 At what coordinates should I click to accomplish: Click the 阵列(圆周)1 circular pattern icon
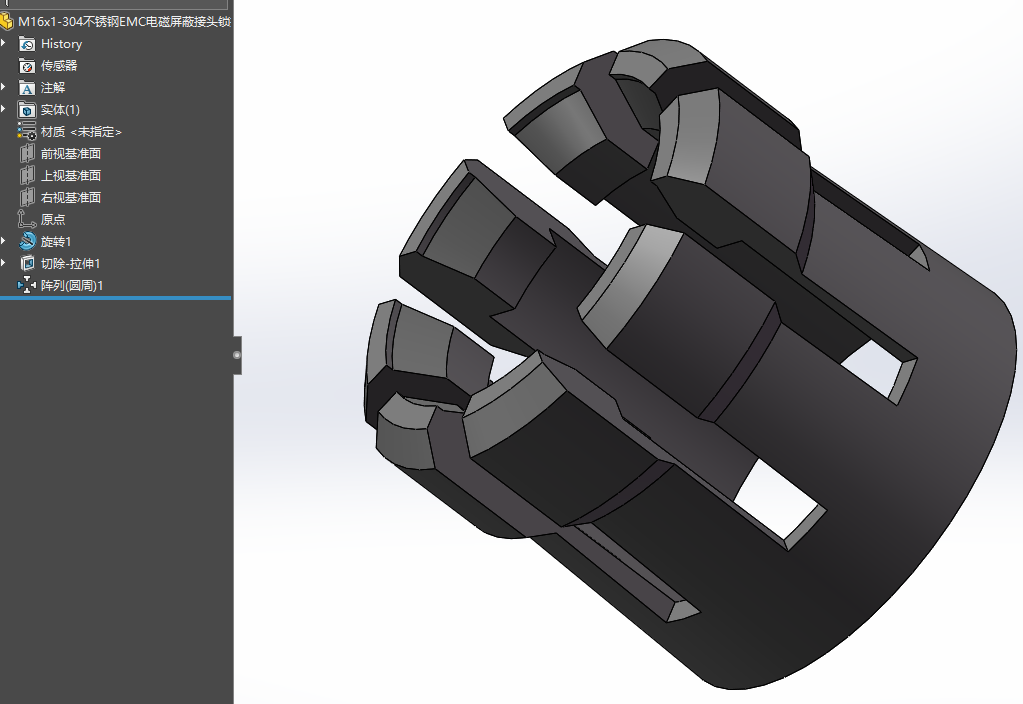(x=27, y=286)
